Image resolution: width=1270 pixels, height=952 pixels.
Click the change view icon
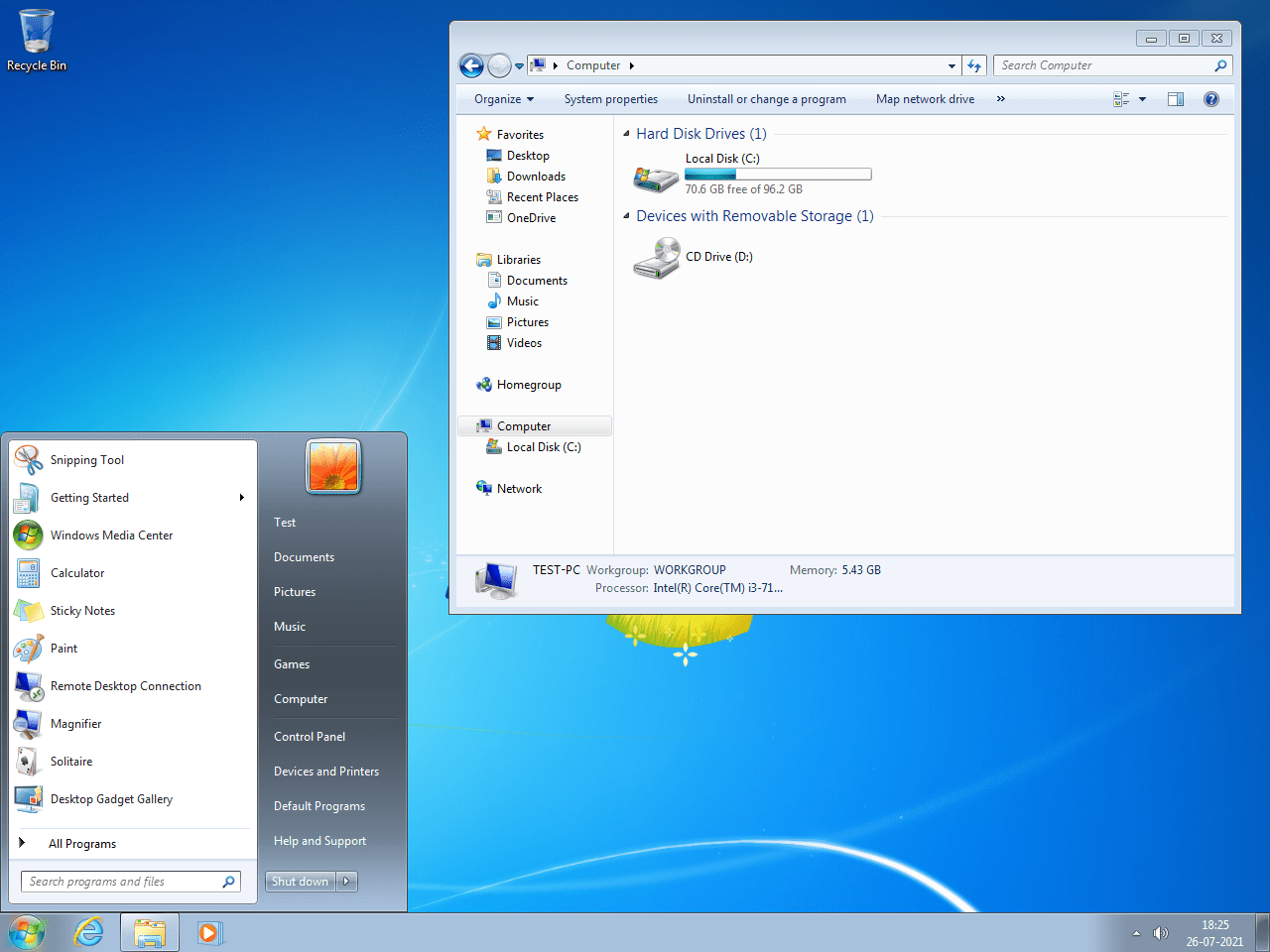(x=1121, y=99)
